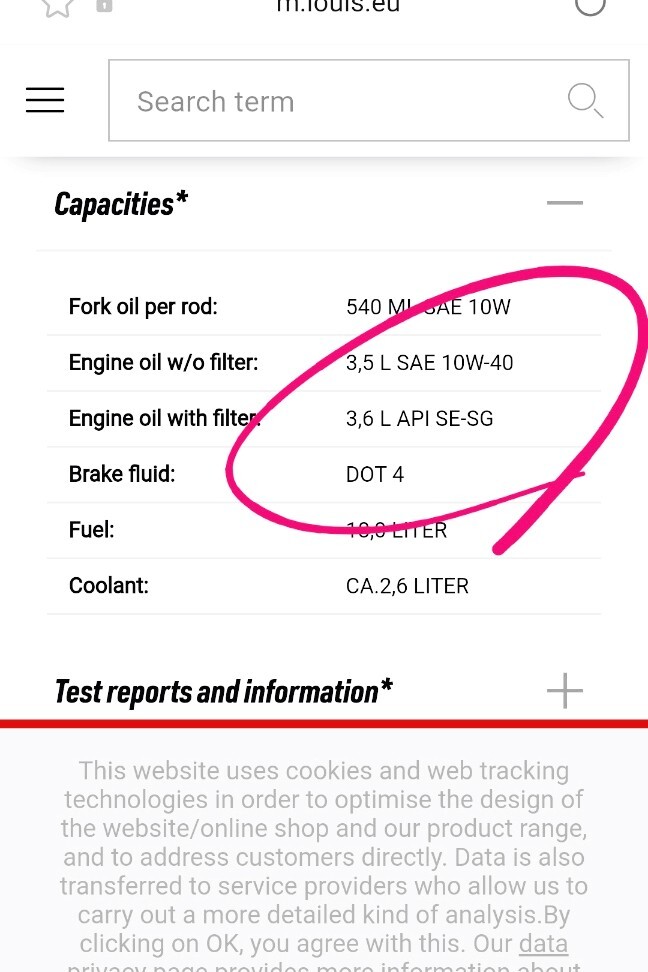Open the hamburger menu

point(45,100)
